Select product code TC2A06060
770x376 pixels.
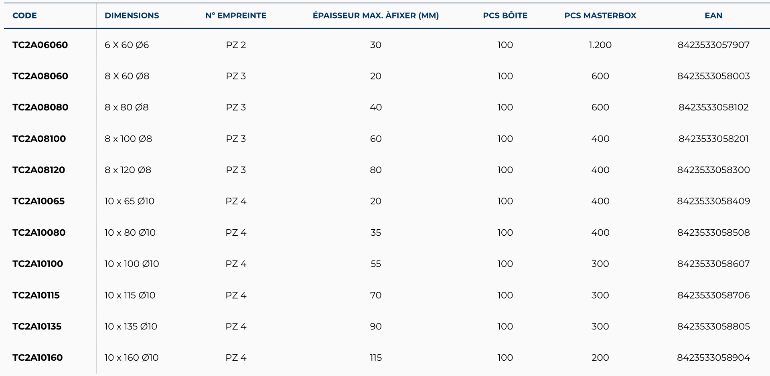40,45
